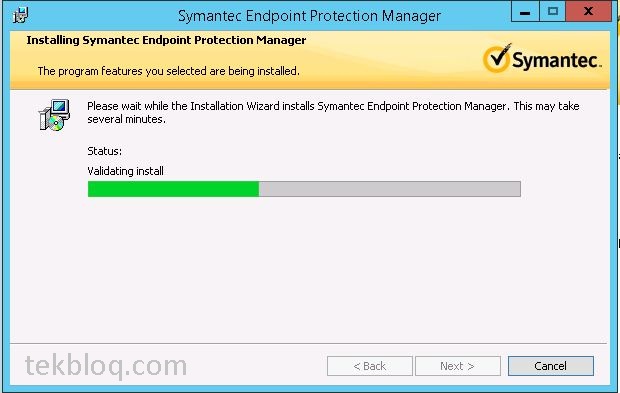Image resolution: width=620 pixels, height=393 pixels.
Task: Click the yellow header banner area
Action: pos(310,60)
